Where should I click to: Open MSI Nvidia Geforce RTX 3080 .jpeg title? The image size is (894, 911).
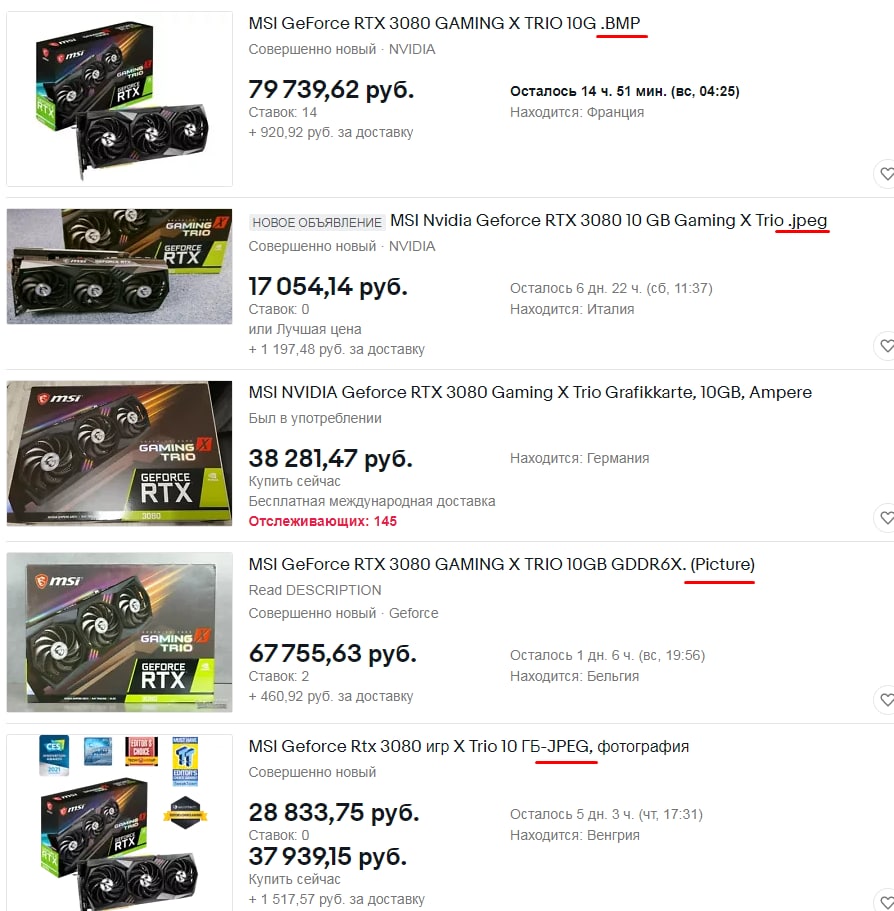[608, 221]
